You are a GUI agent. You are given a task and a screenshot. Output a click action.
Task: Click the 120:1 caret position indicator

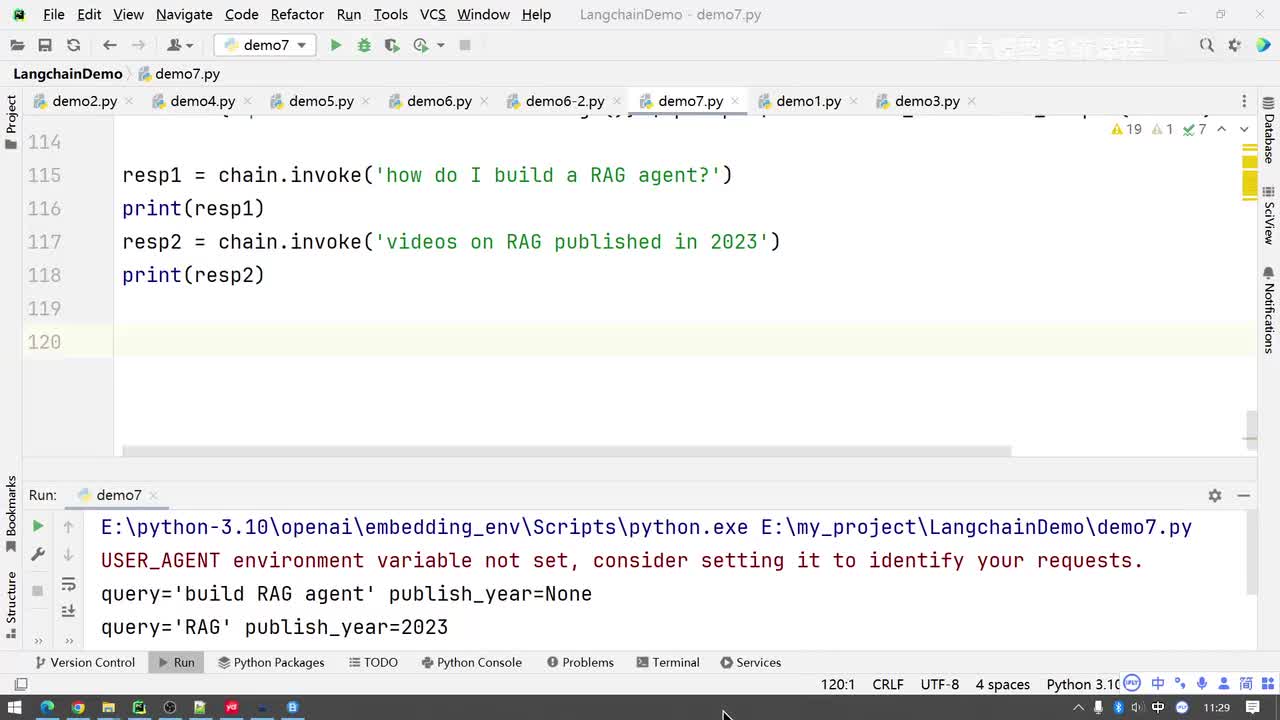point(838,685)
